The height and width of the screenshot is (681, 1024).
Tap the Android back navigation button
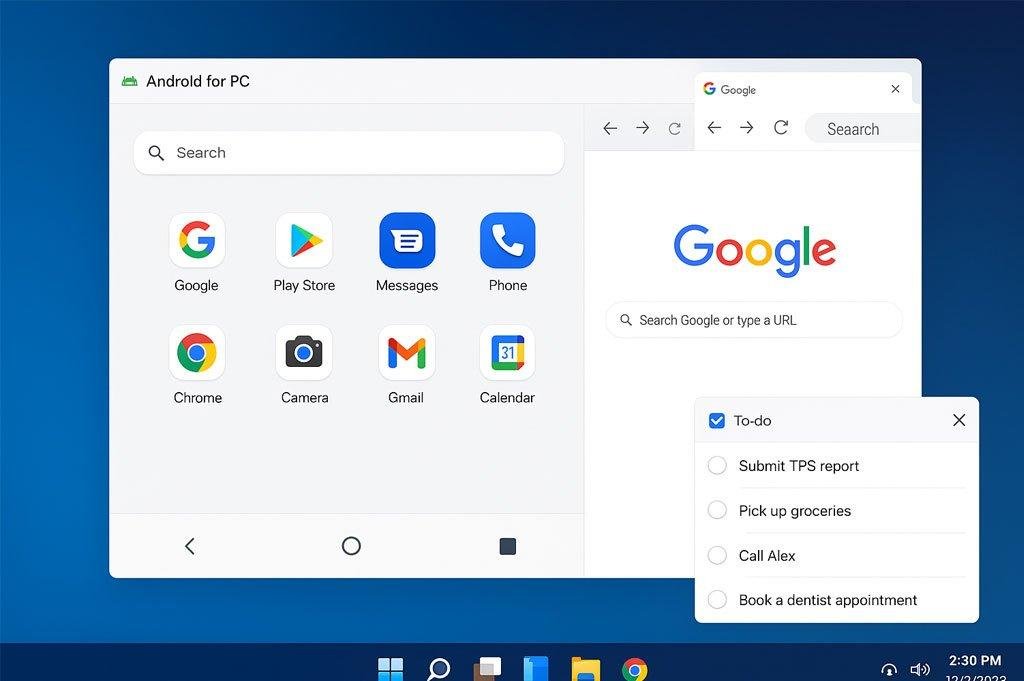coord(190,546)
